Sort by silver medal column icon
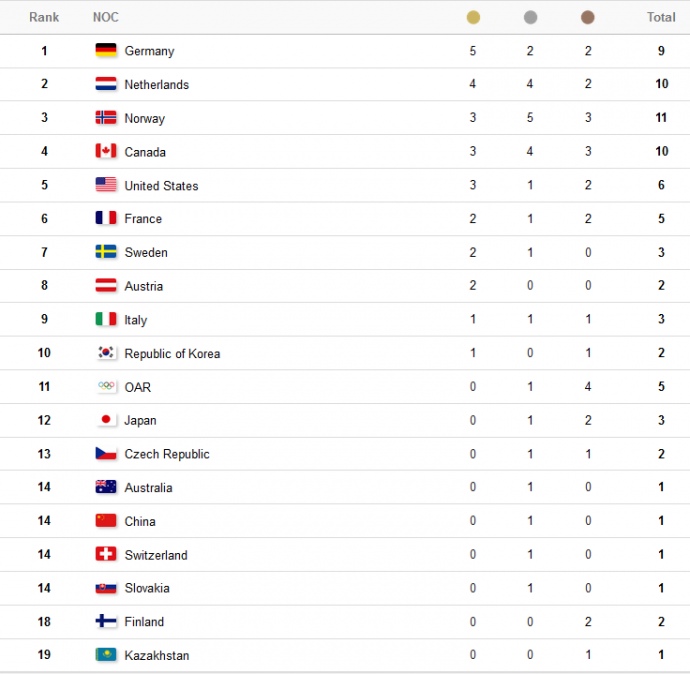 click(530, 17)
